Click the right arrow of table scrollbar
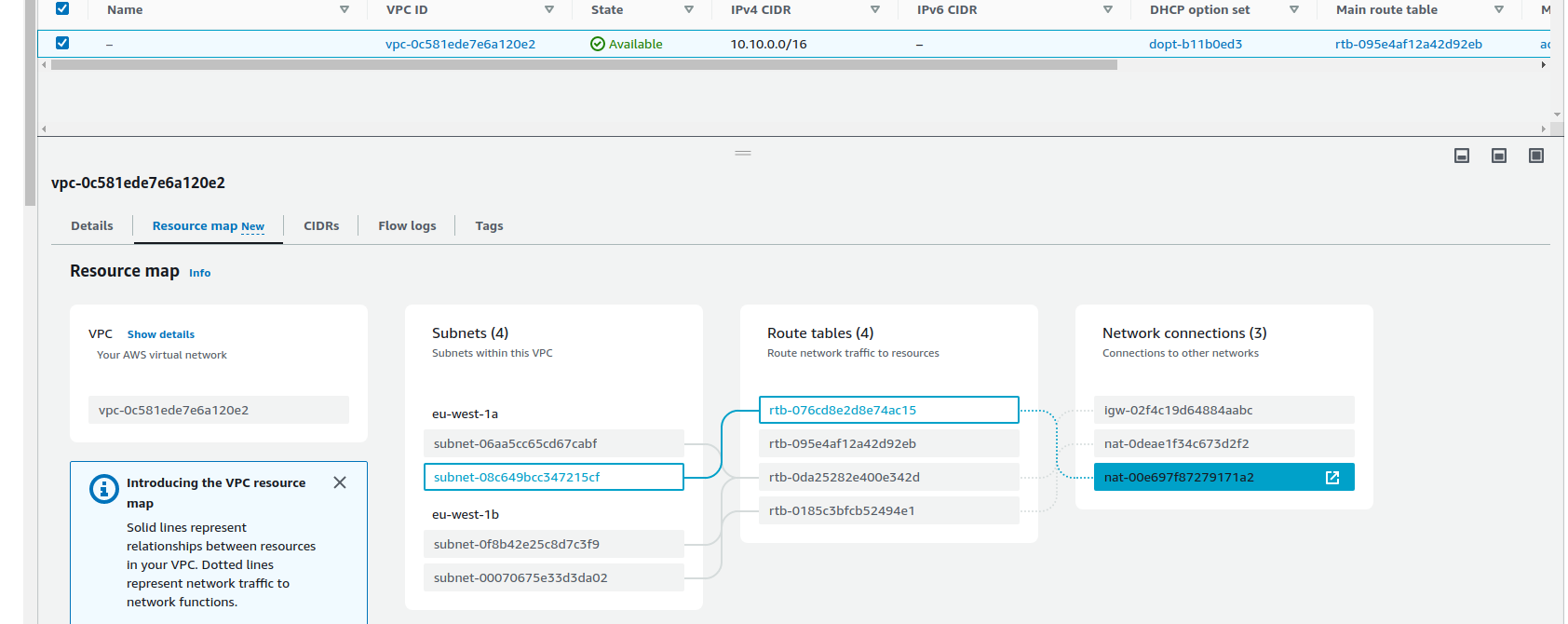This screenshot has width=1568, height=624. 1544,65
